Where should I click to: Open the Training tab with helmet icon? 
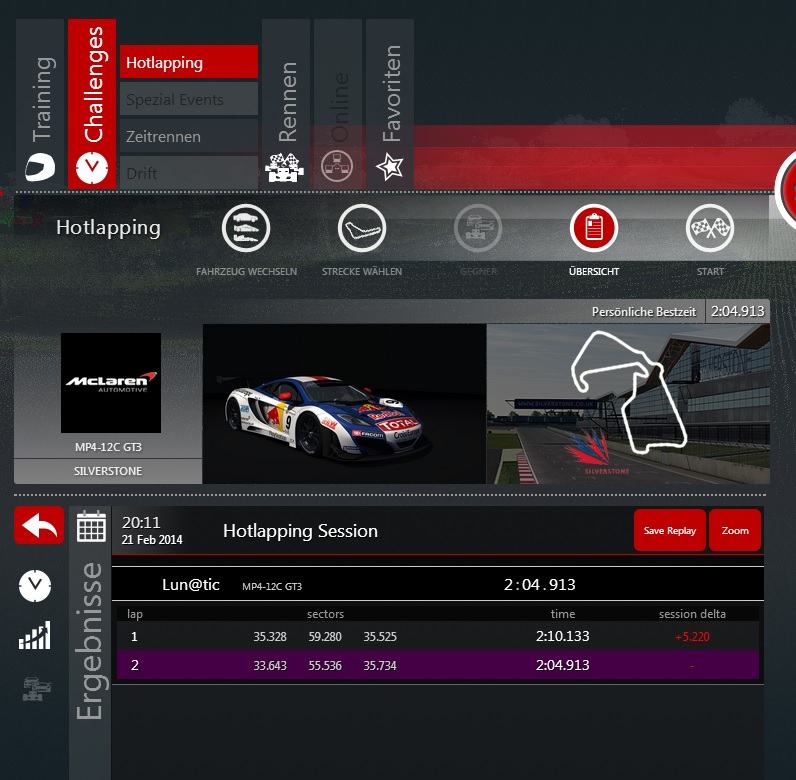pos(40,104)
